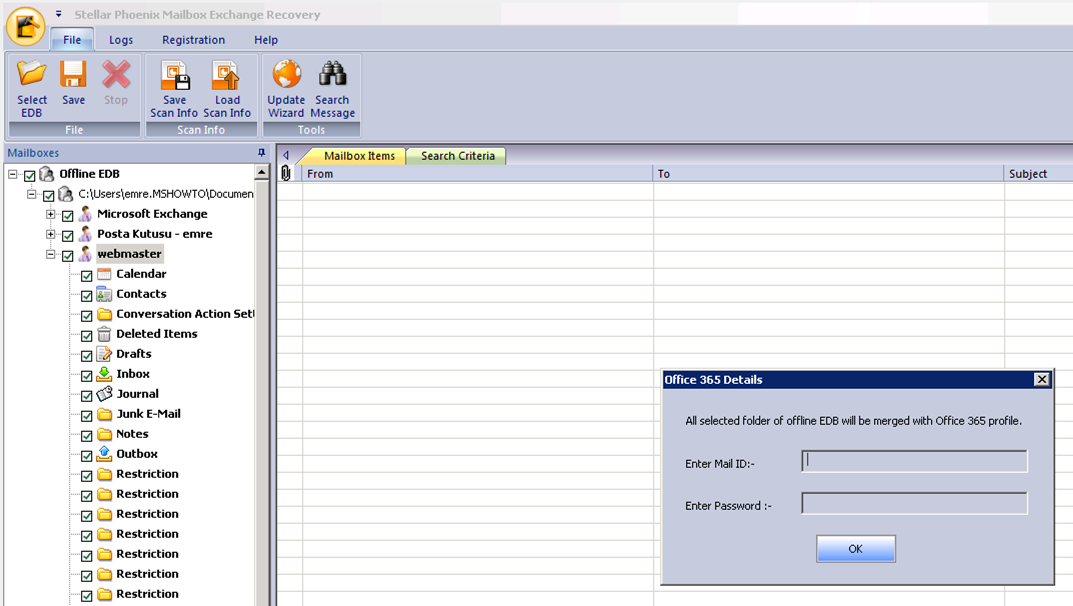Sort by the From column header
The image size is (1073, 606).
click(x=478, y=174)
